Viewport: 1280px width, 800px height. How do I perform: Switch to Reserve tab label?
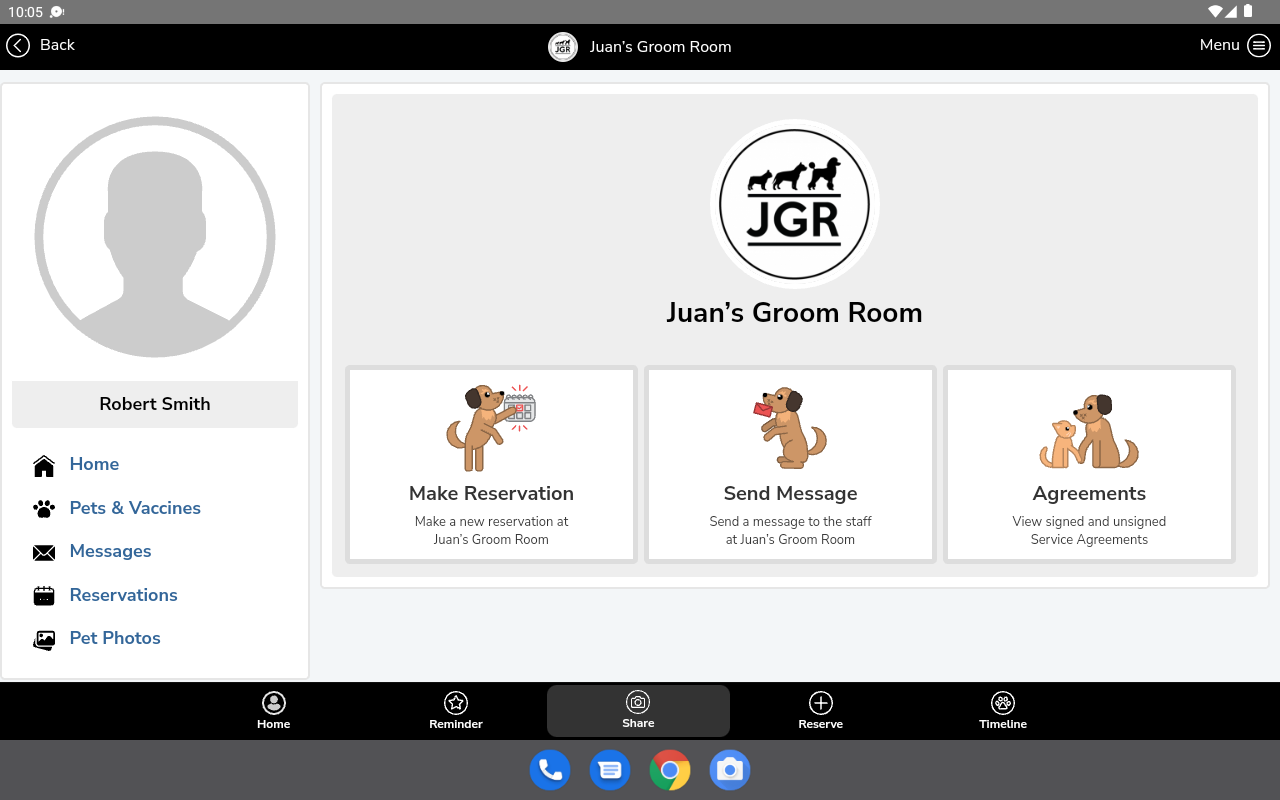coord(821,724)
